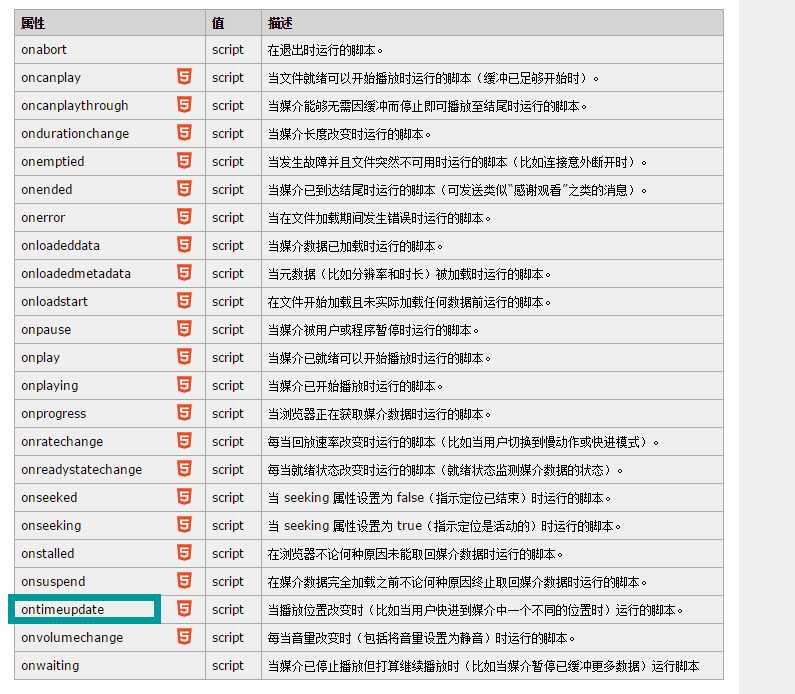Click the onabort description 在退出时运行的脚本
The image size is (795, 694).
(x=325, y=50)
